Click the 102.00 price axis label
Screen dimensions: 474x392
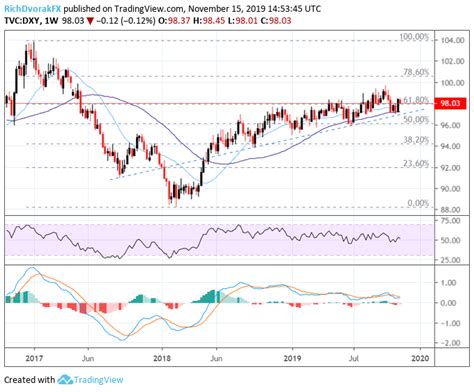pos(452,61)
